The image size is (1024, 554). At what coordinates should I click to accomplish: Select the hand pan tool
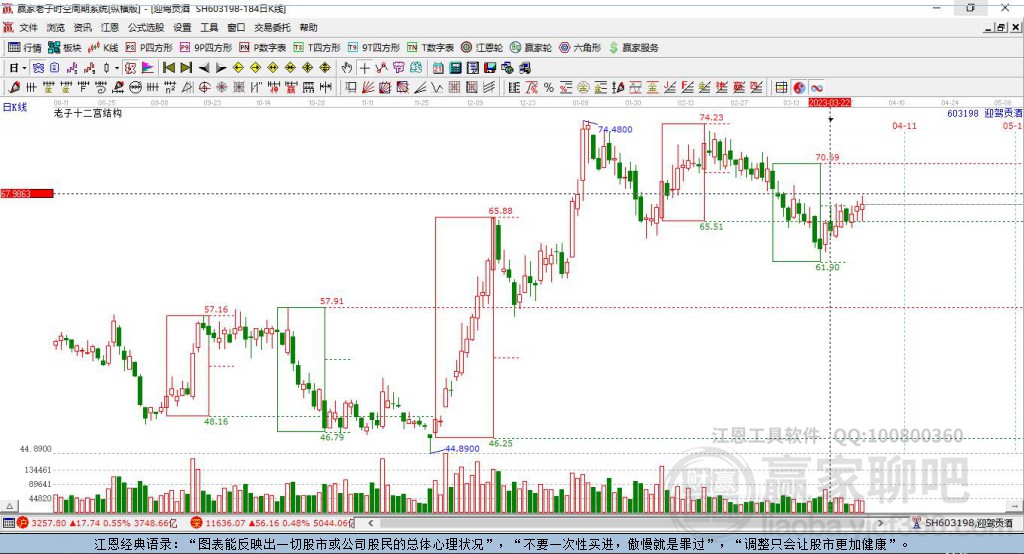coord(346,68)
